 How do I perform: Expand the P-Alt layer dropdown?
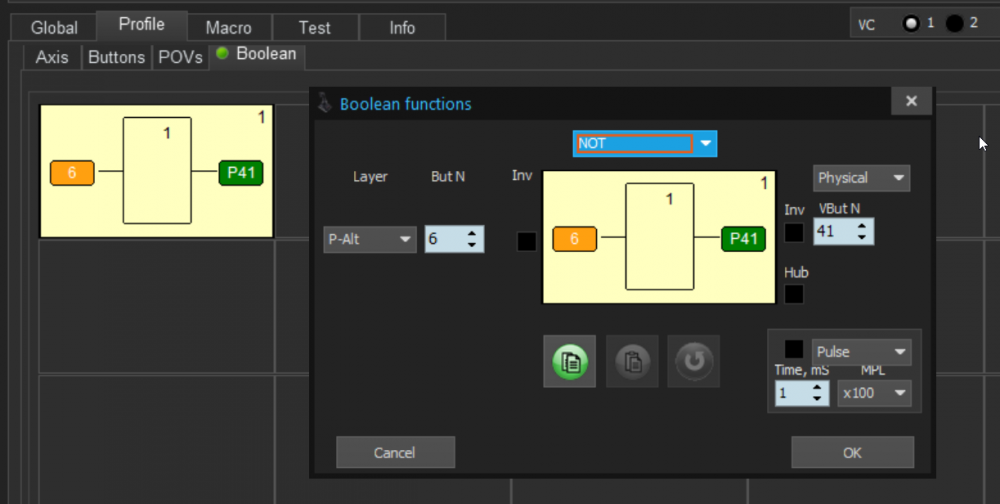(x=370, y=239)
